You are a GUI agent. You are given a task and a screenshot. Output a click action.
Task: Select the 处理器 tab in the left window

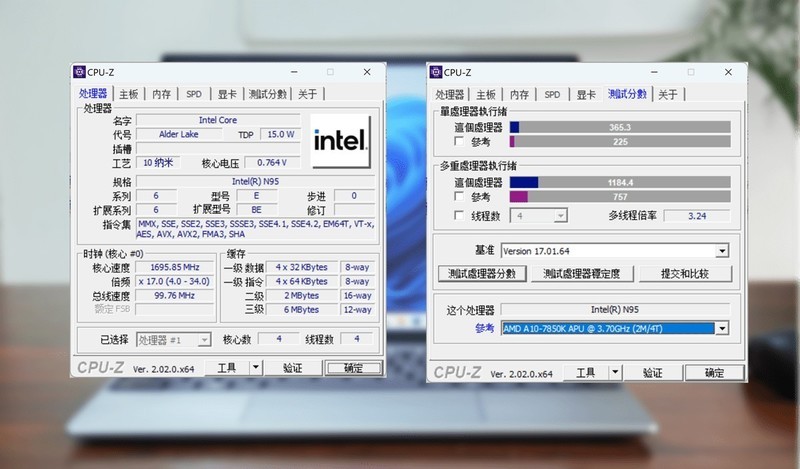tap(93, 93)
